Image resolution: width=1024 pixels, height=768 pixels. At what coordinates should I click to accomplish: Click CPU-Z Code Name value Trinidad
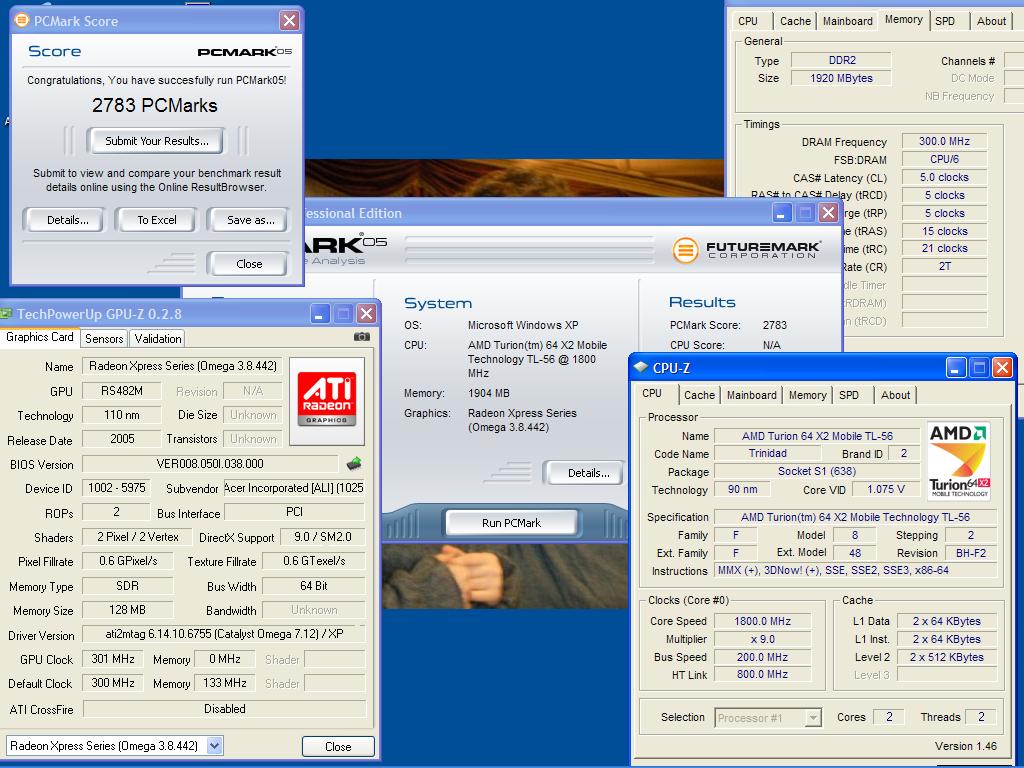(767, 453)
